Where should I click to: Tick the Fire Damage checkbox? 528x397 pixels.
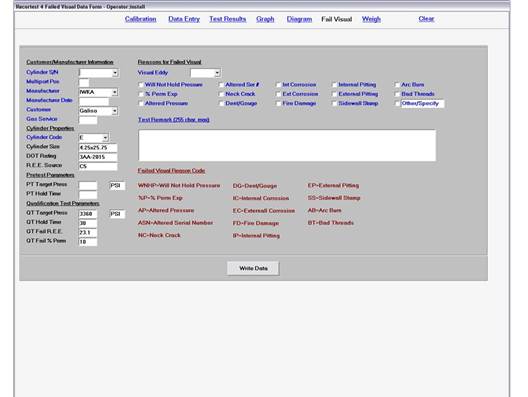(278, 104)
